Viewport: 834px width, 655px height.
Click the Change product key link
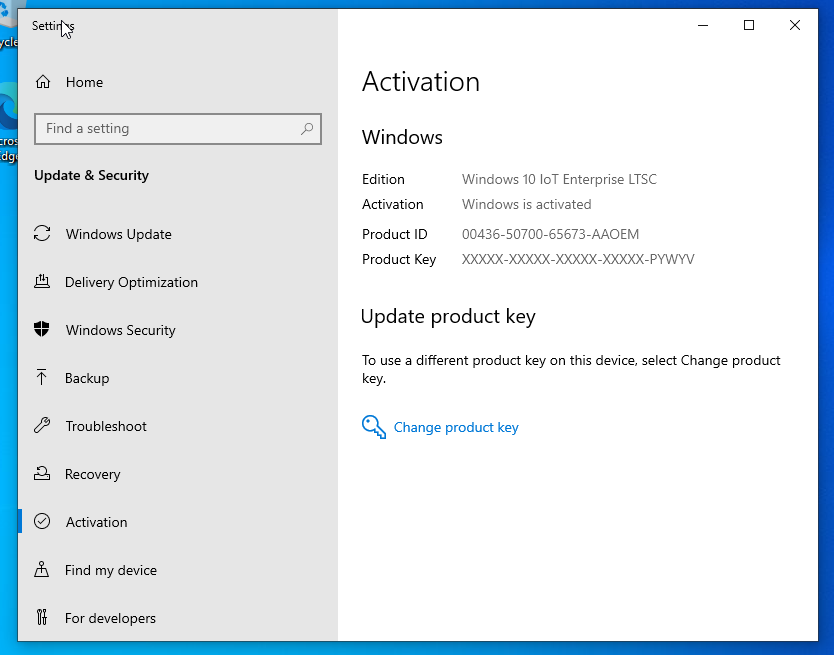456,427
